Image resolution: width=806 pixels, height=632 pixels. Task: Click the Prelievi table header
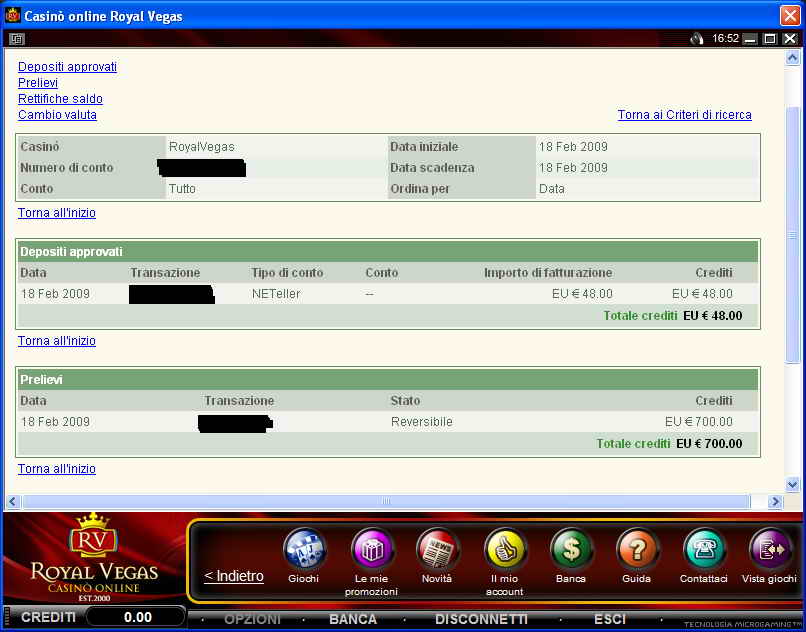tap(388, 380)
